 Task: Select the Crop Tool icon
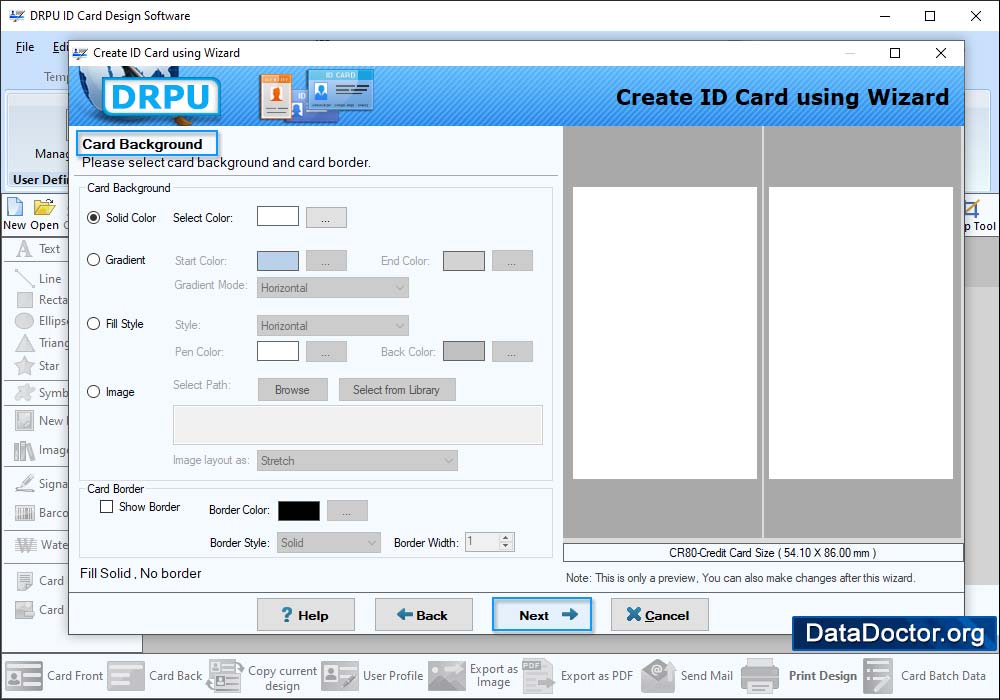pyautogui.click(x=978, y=215)
